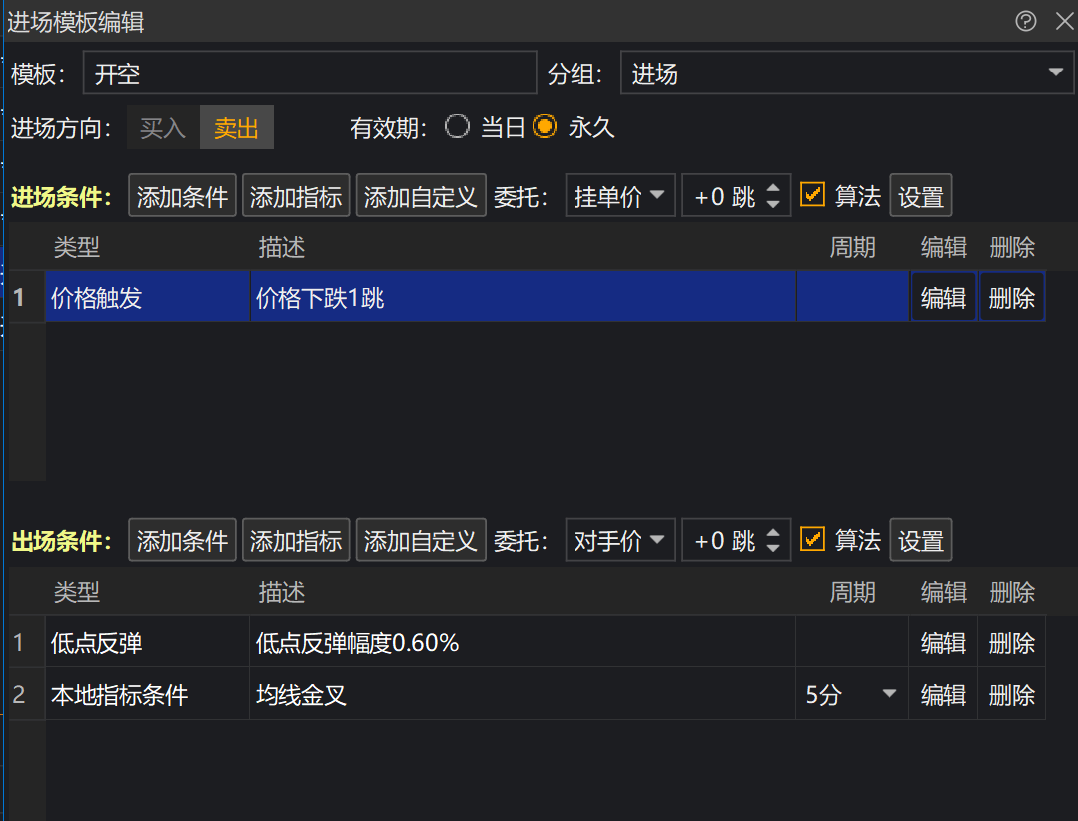Click 添加自定义 in the 进场条件 section
The image size is (1078, 821).
pos(420,196)
